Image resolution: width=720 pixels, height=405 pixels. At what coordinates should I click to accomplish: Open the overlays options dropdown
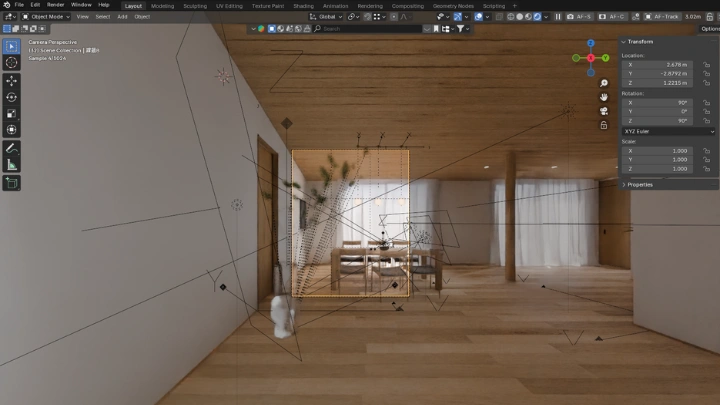[x=487, y=17]
